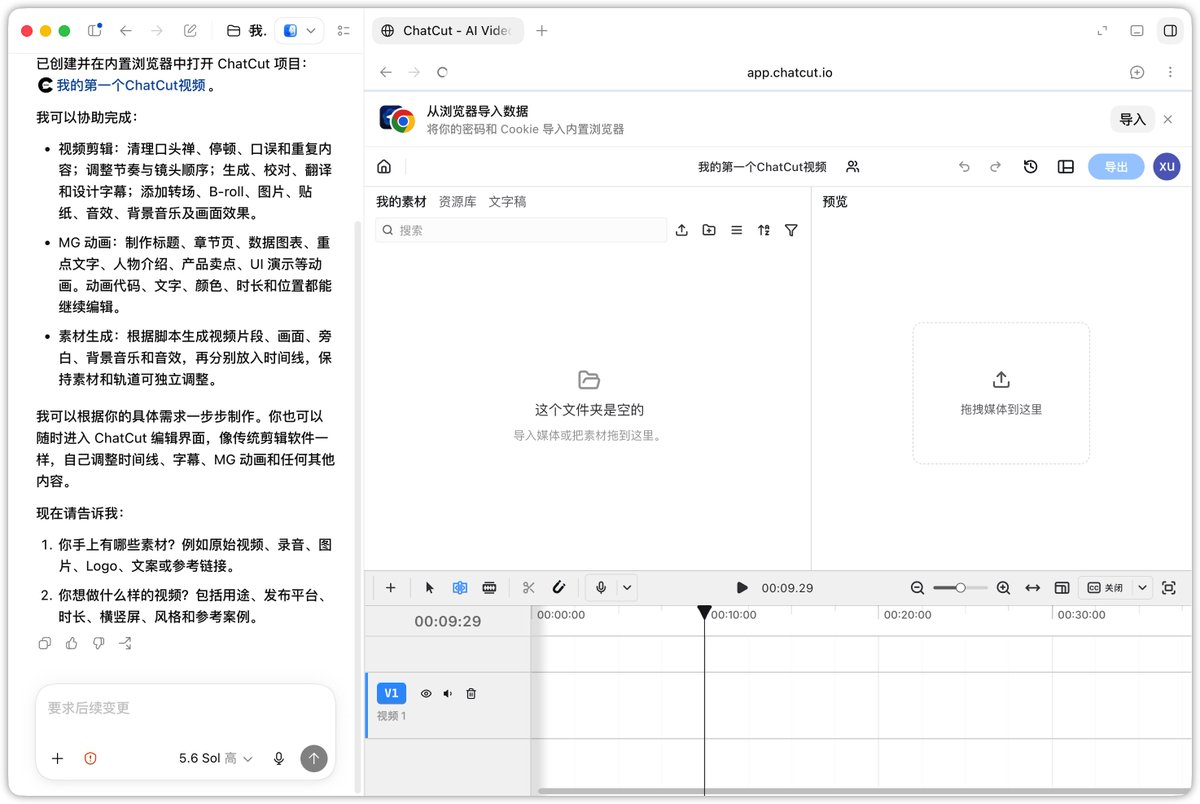Screen dimensions: 1200x804
Task: Click circled plus icon next to address bar
Action: pos(1137,73)
